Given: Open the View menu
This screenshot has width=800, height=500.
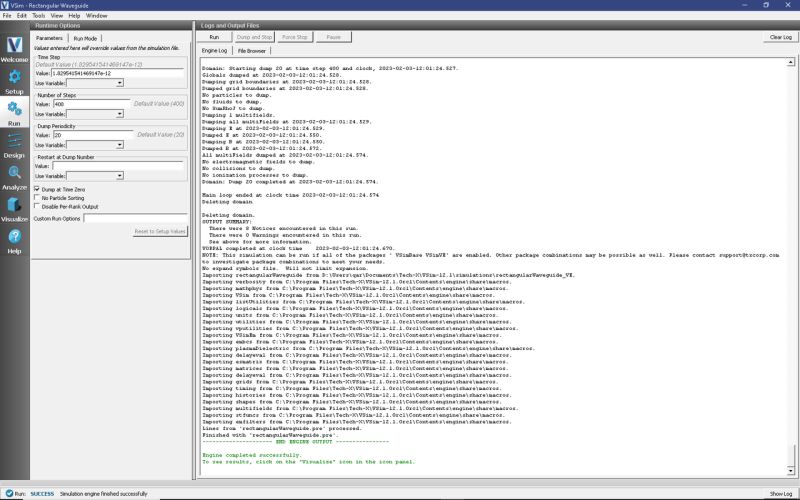Looking at the screenshot, I should tap(57, 16).
